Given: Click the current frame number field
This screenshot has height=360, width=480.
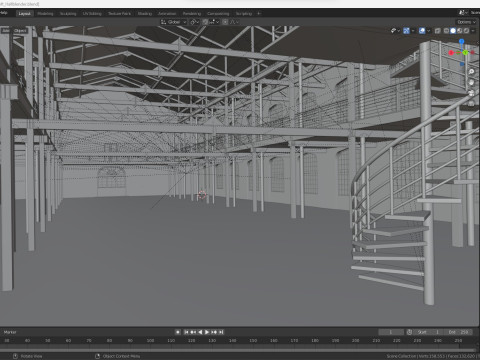Looking at the screenshot, I should click(x=391, y=332).
